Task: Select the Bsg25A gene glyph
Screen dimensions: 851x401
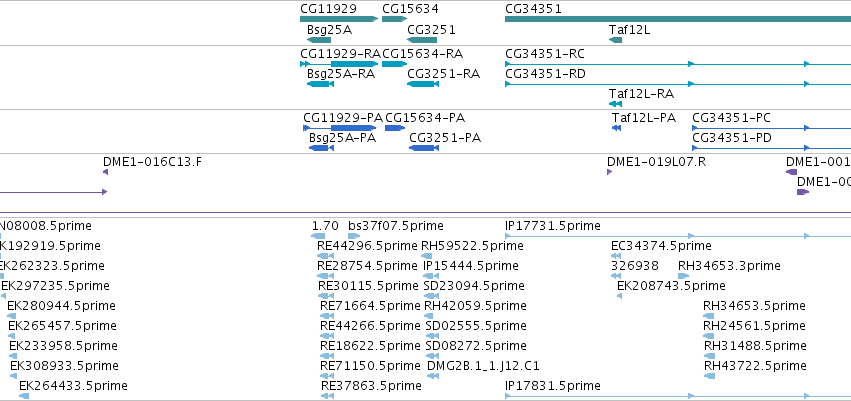Action: coord(319,40)
